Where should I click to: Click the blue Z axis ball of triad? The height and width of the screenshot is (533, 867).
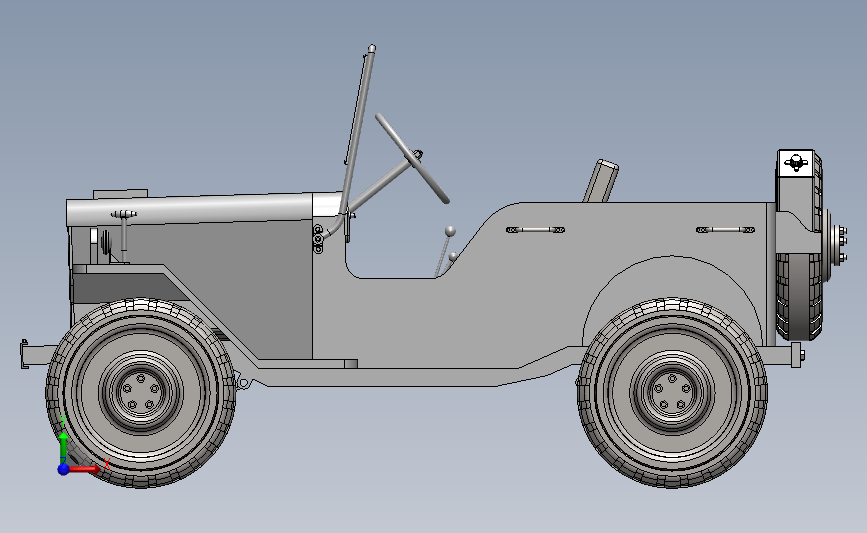pyautogui.click(x=63, y=469)
